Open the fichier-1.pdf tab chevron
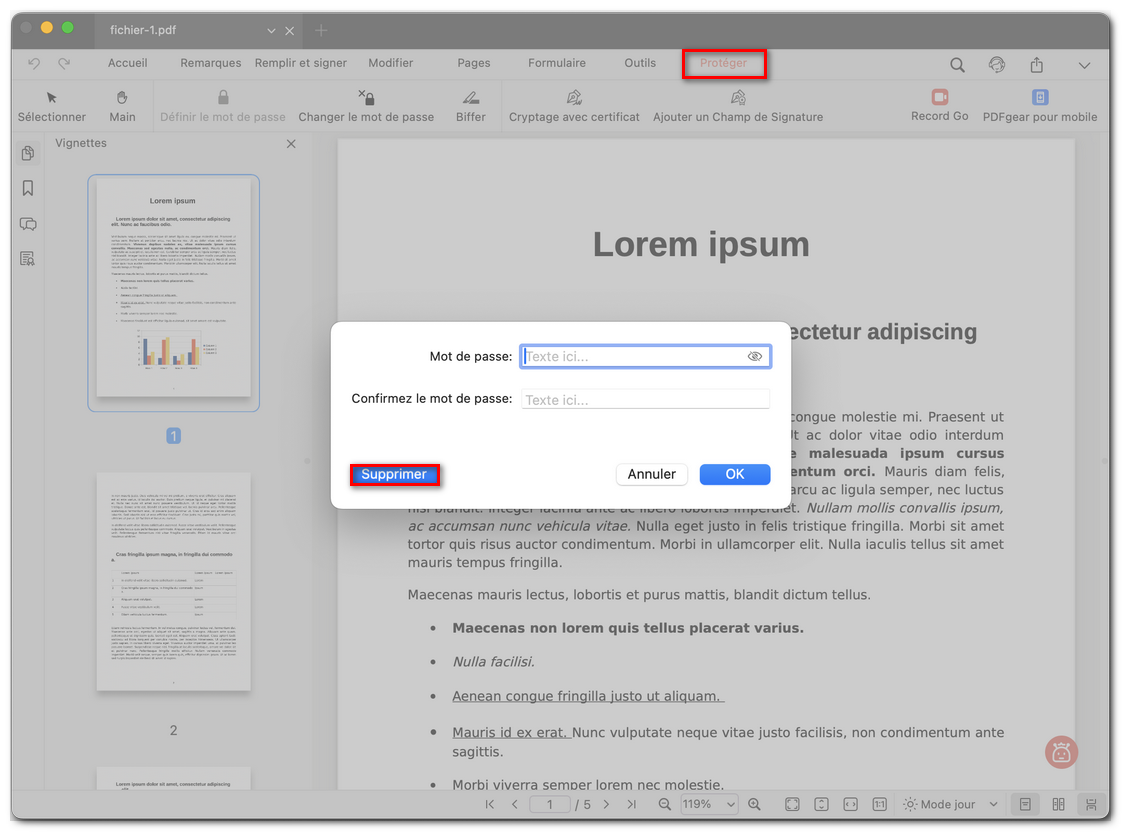The width and height of the screenshot is (1122, 832). [x=271, y=30]
